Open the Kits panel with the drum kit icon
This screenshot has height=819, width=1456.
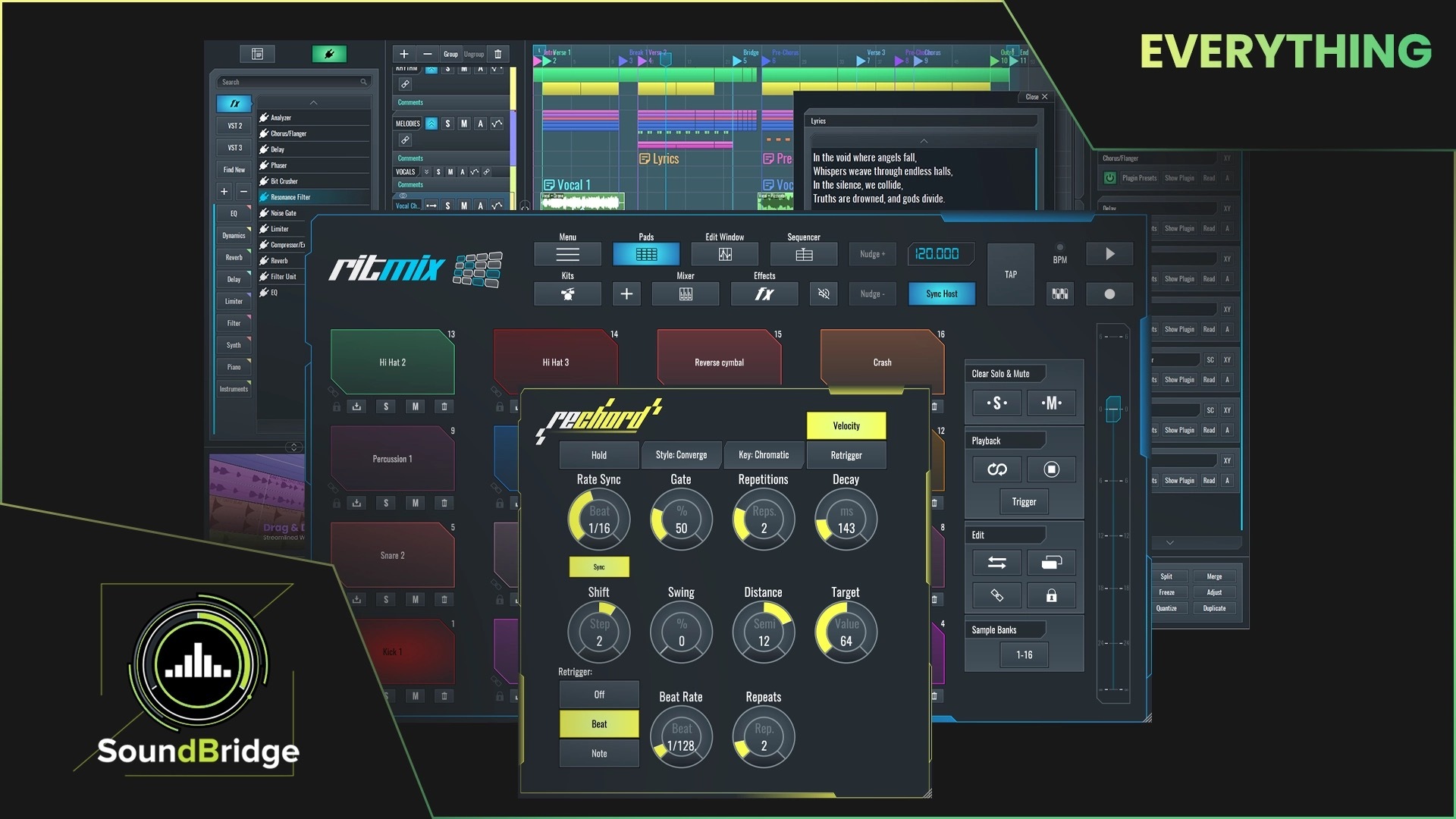[567, 294]
